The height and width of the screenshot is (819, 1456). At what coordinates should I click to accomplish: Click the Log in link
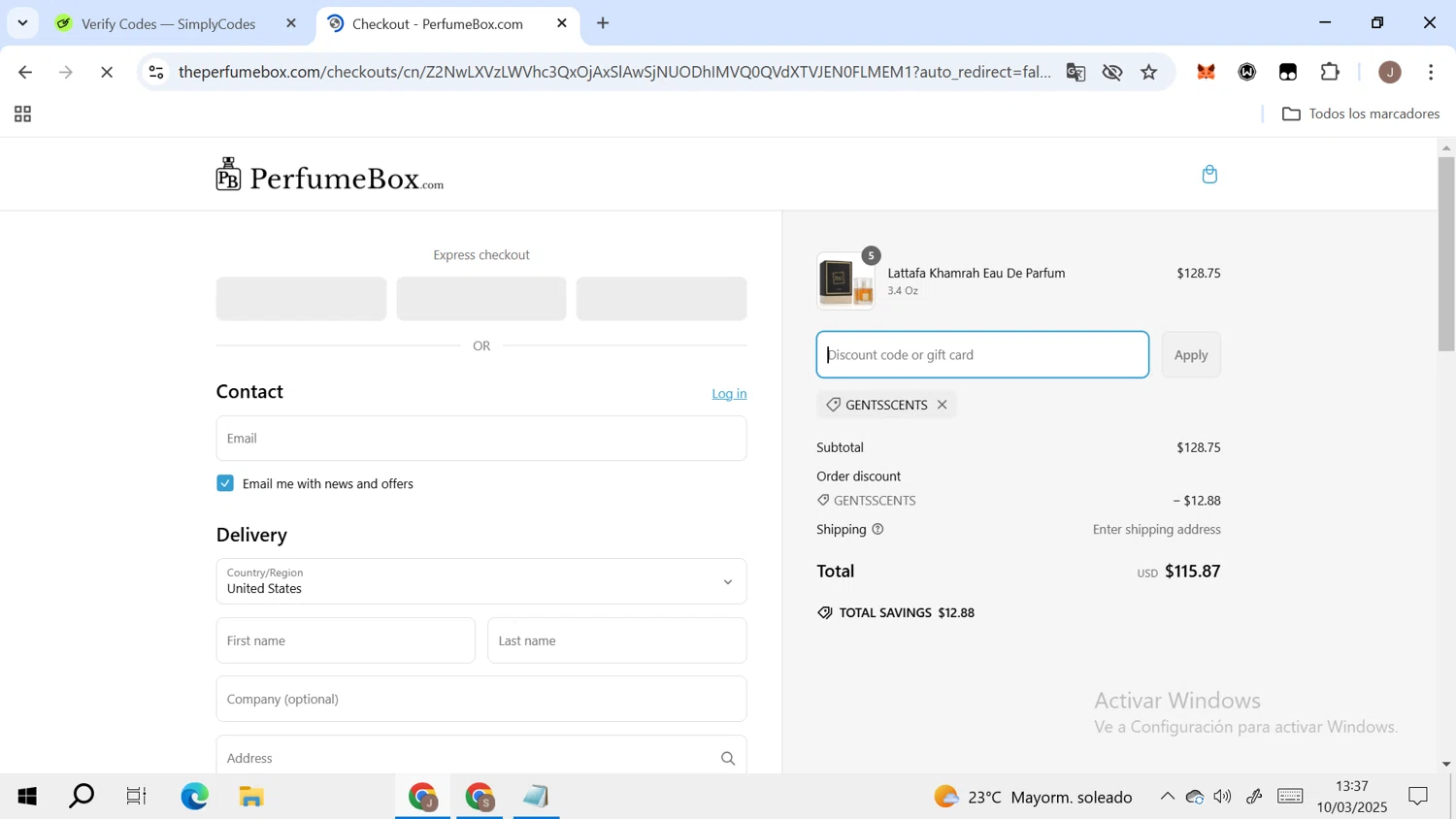click(x=729, y=393)
